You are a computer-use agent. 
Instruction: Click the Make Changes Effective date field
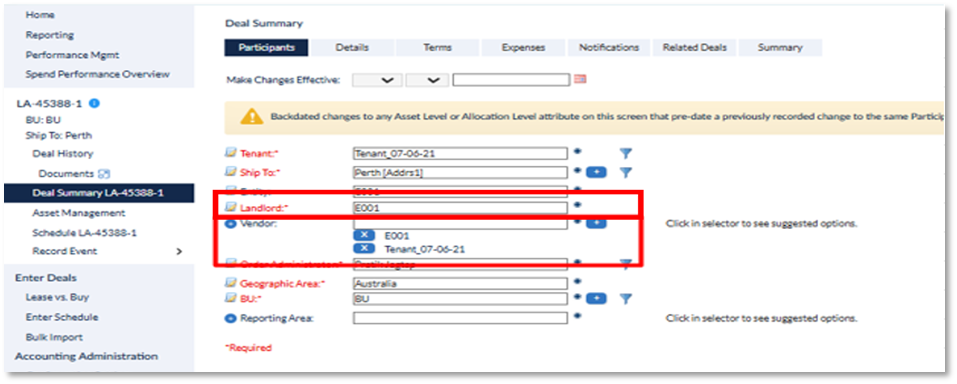click(x=511, y=80)
